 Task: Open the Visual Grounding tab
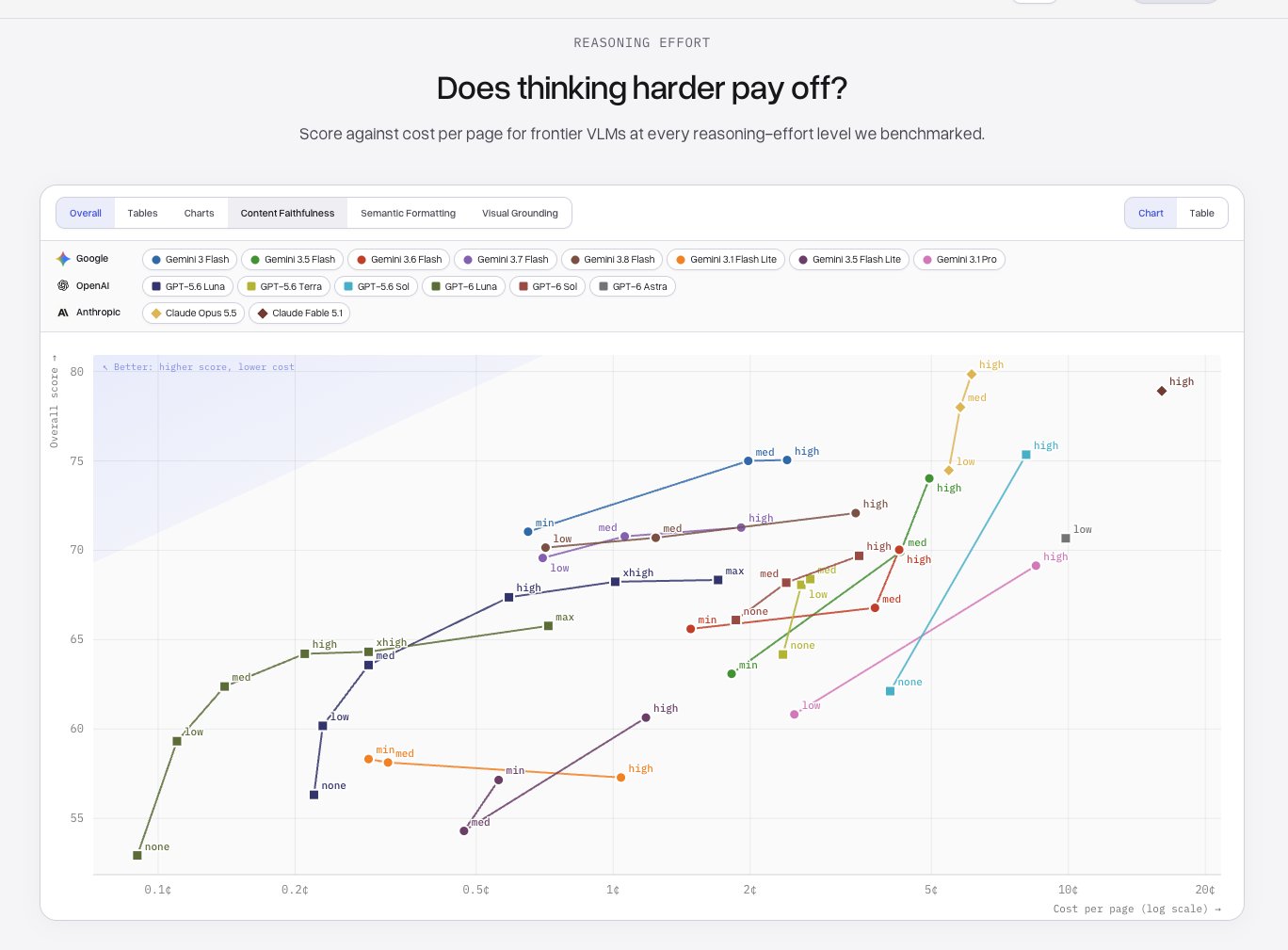pyautogui.click(x=520, y=214)
